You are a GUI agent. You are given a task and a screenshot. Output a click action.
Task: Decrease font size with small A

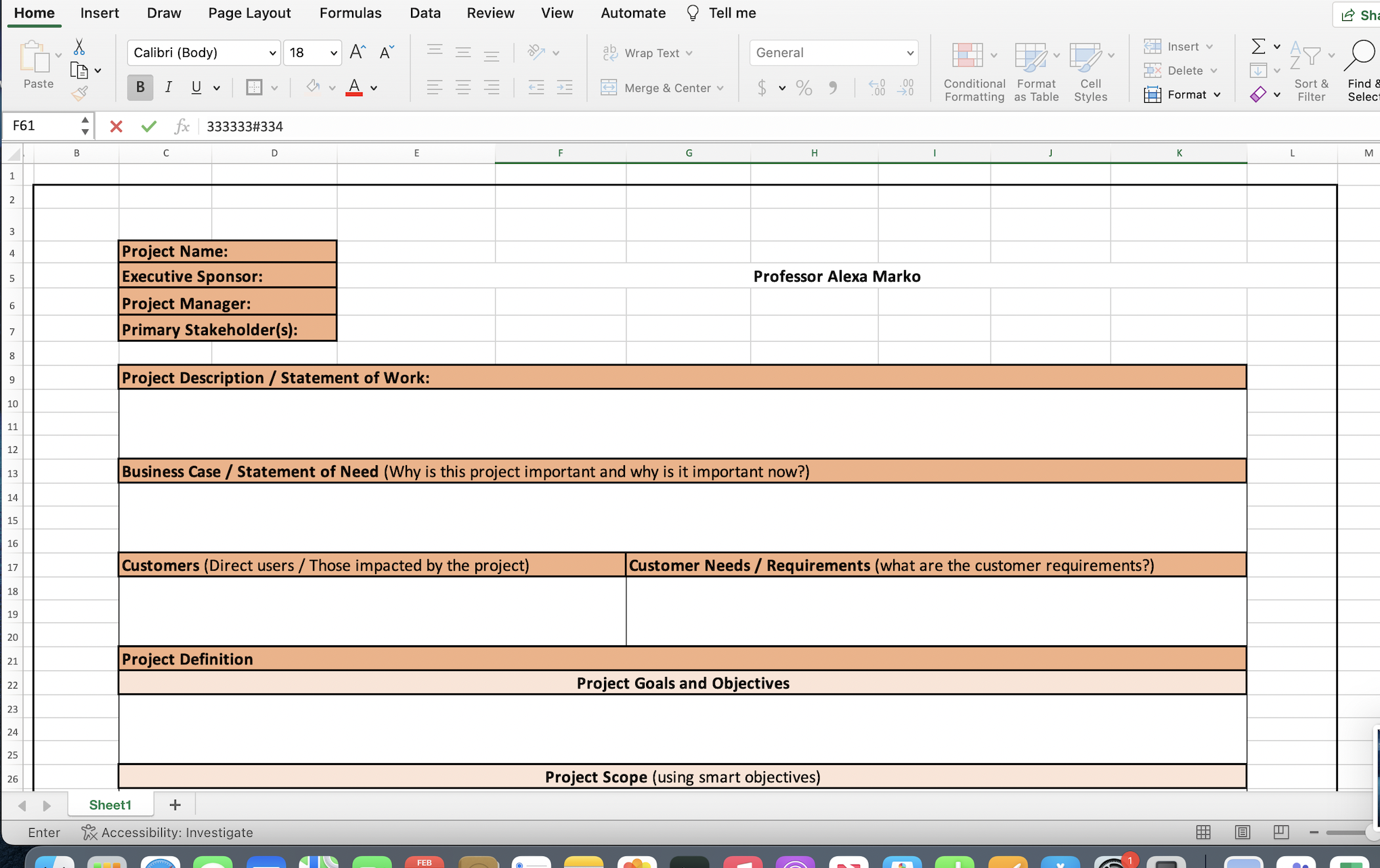[x=387, y=52]
